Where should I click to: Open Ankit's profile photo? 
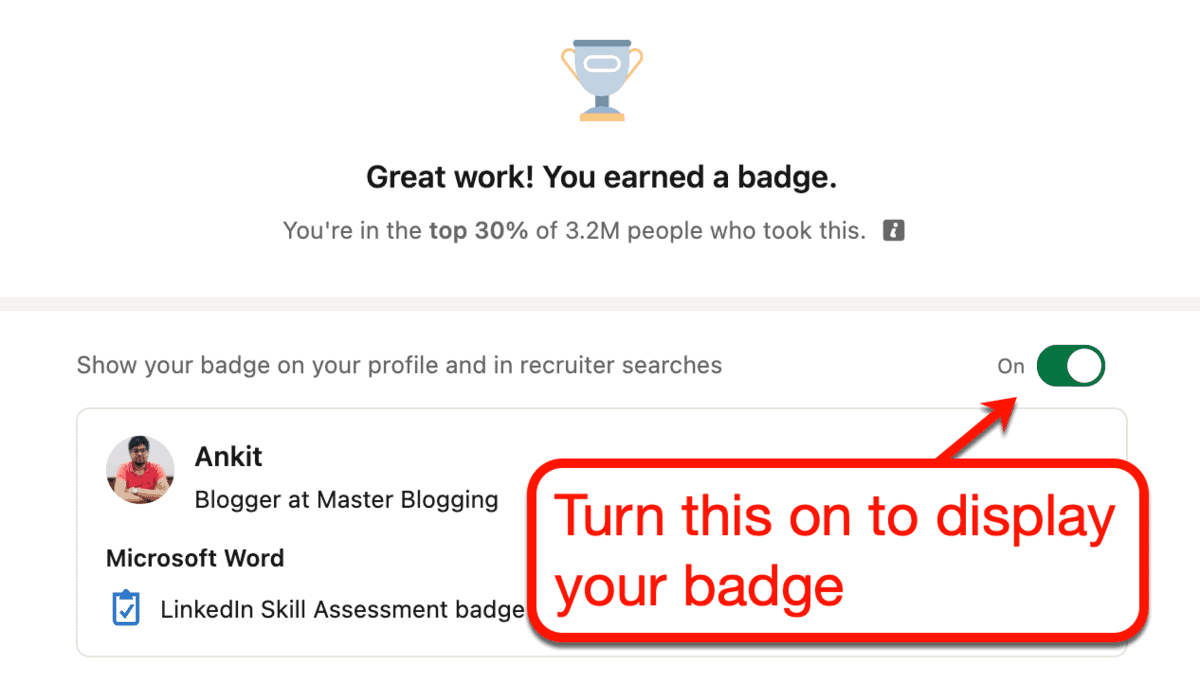pyautogui.click(x=141, y=469)
